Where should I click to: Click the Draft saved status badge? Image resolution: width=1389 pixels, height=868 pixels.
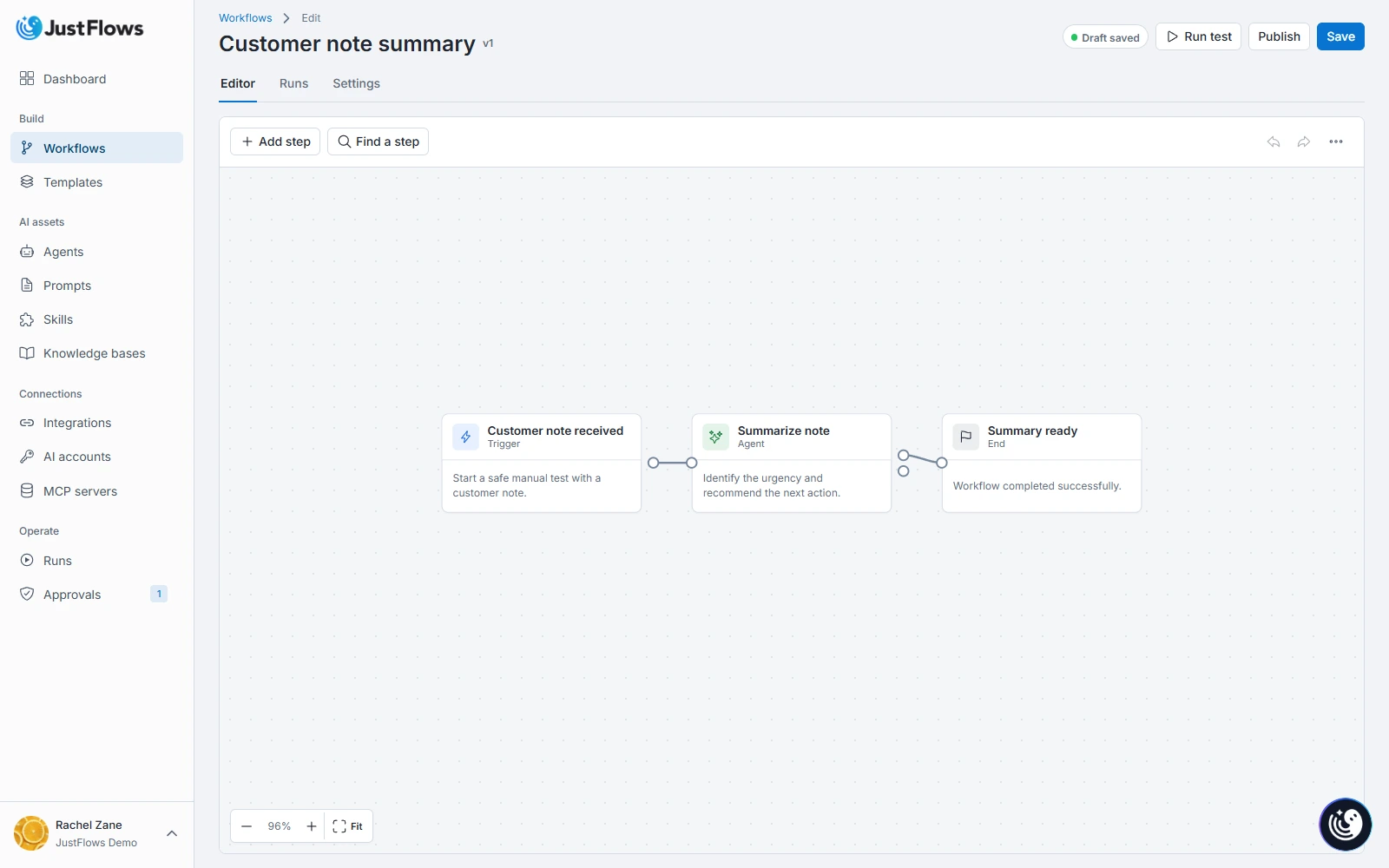coord(1105,37)
